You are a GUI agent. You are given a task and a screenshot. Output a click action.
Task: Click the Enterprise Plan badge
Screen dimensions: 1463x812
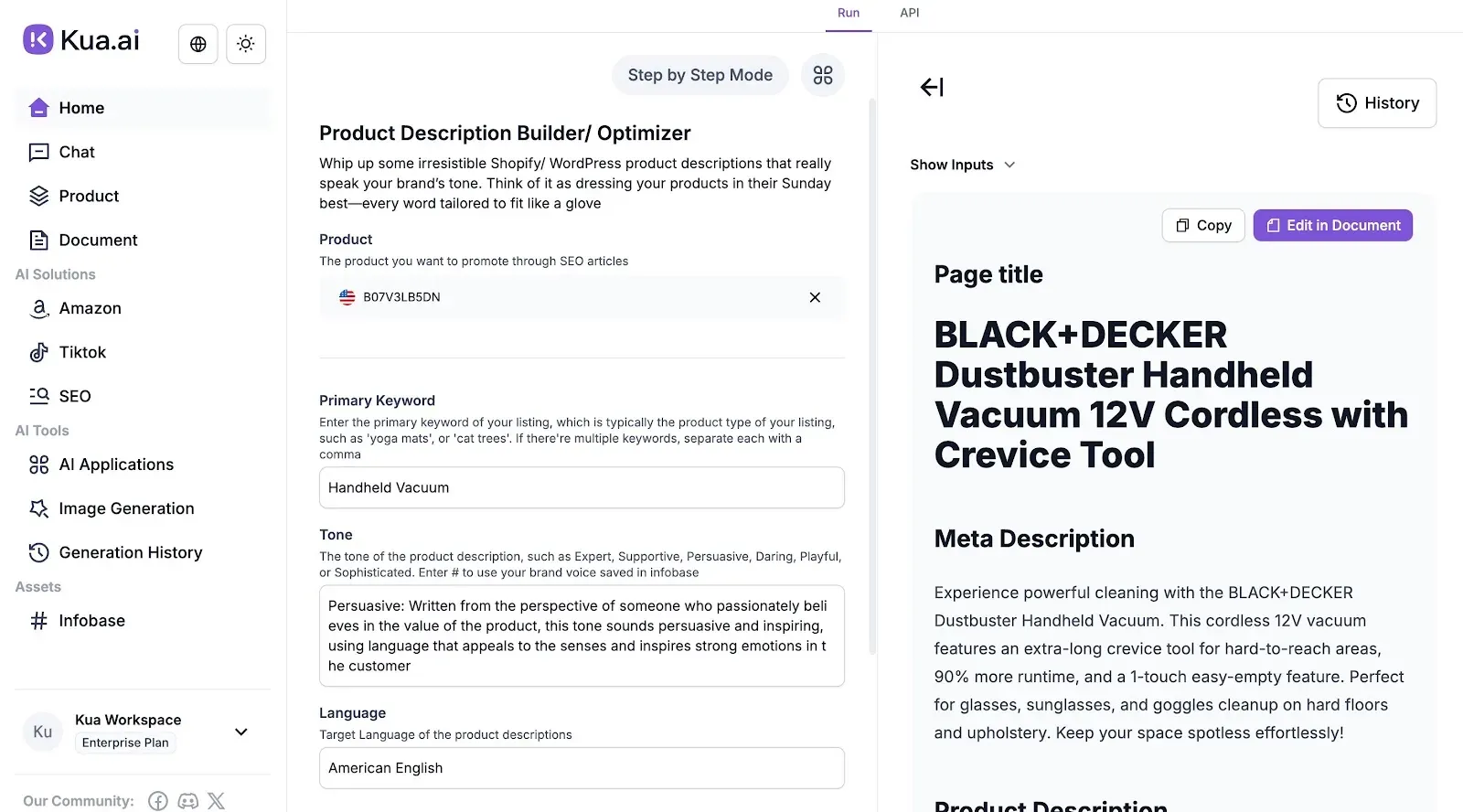coord(125,743)
